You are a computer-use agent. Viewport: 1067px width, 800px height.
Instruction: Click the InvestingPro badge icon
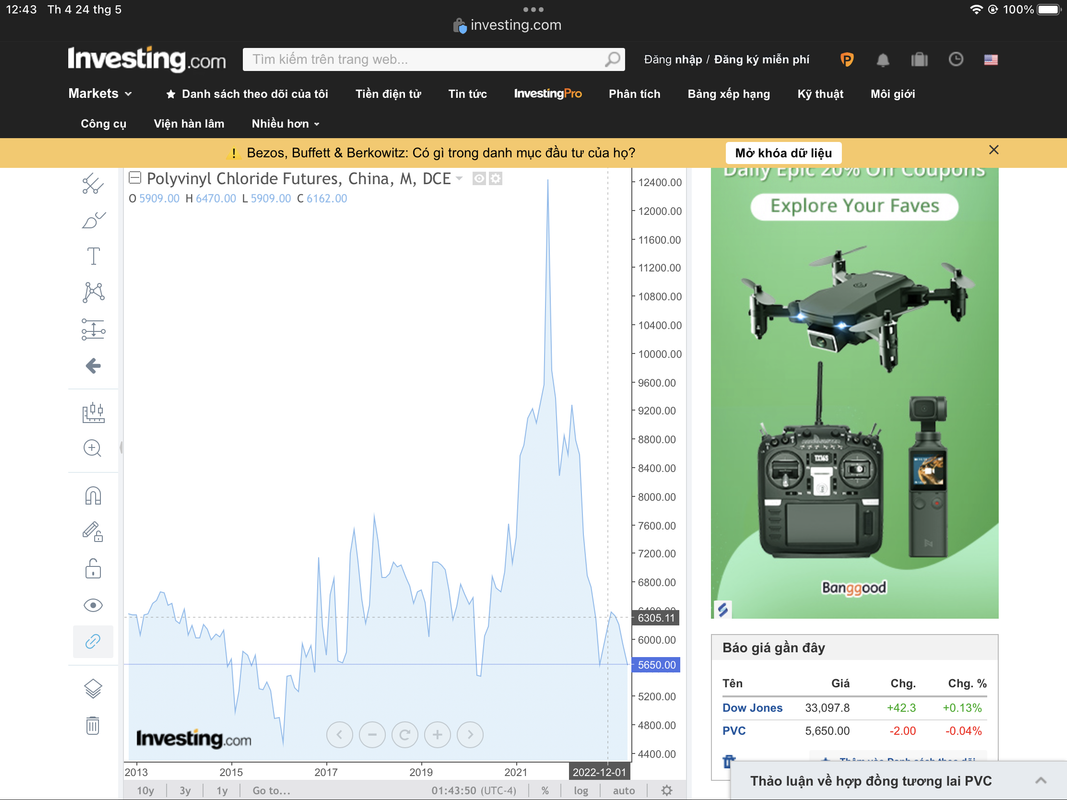(x=847, y=60)
